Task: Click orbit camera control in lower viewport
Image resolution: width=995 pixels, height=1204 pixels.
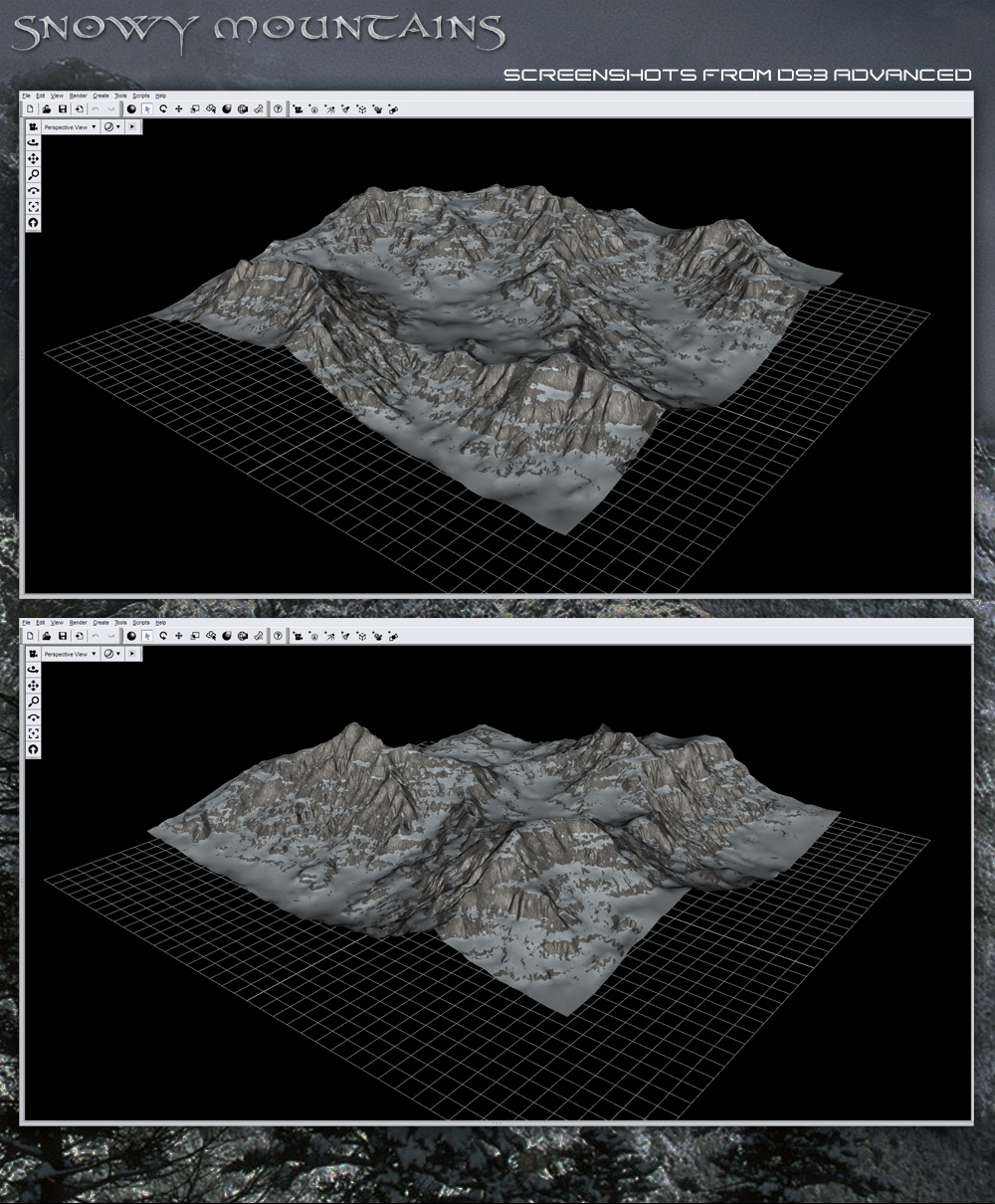Action: [x=34, y=669]
